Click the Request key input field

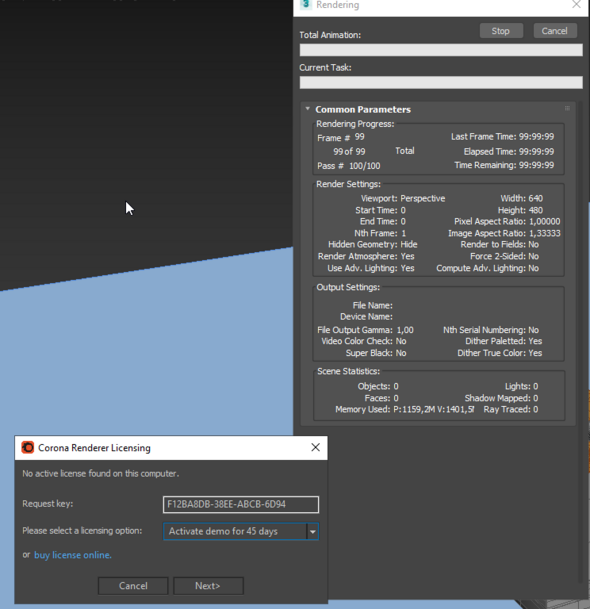click(x=241, y=504)
